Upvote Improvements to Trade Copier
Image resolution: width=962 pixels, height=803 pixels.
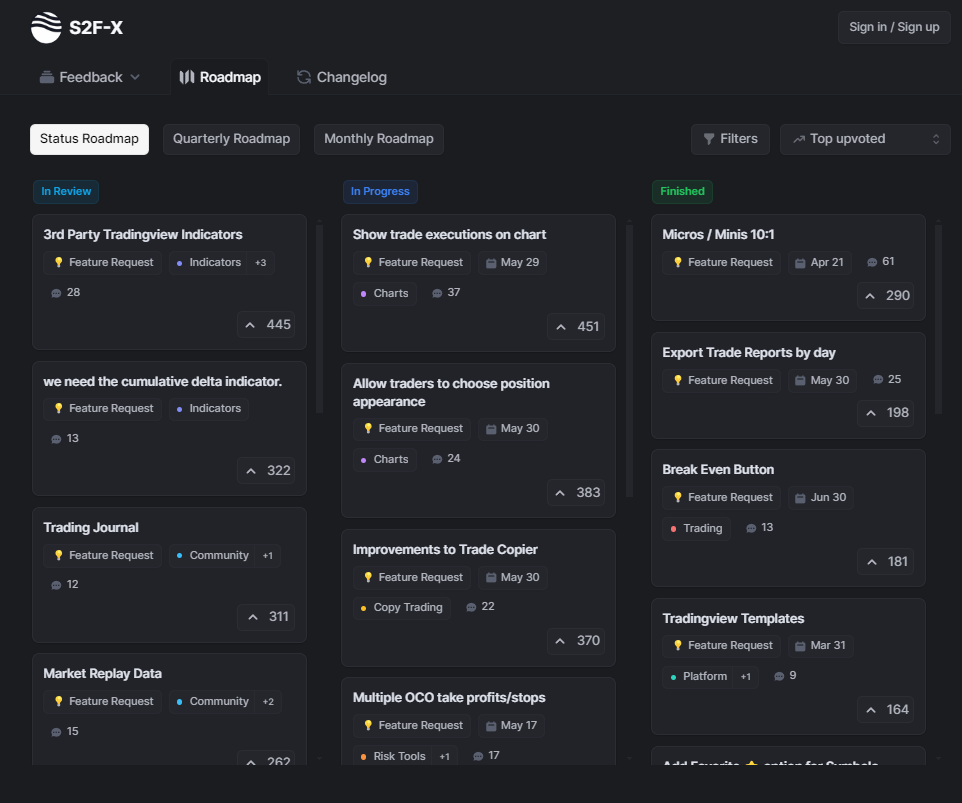(x=576, y=640)
